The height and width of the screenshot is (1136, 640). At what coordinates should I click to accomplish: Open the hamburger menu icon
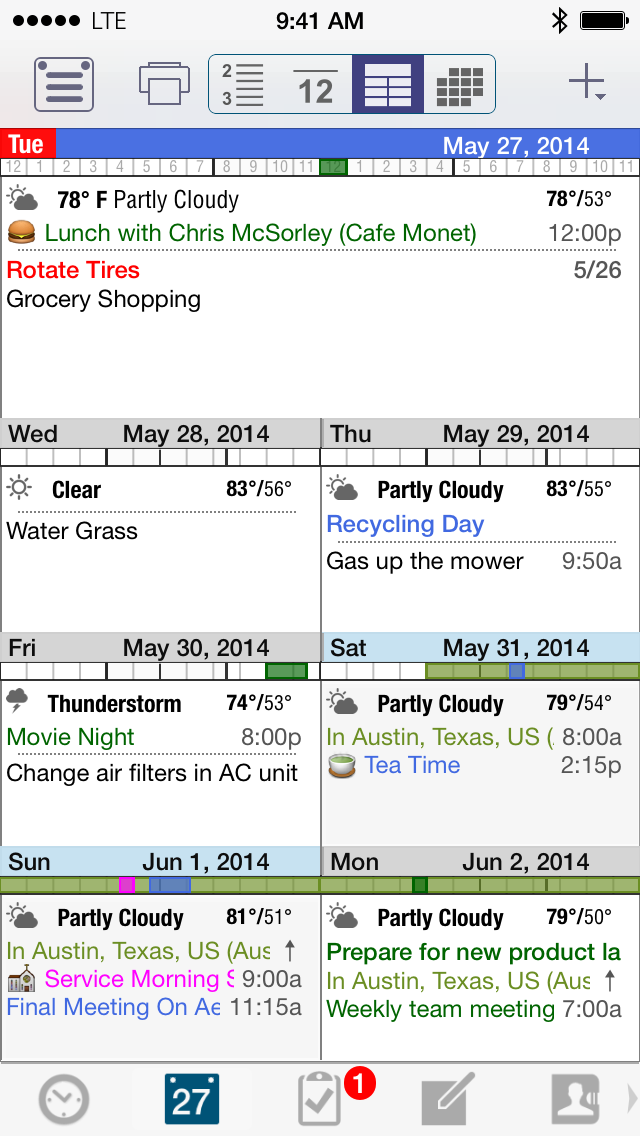tap(64, 84)
